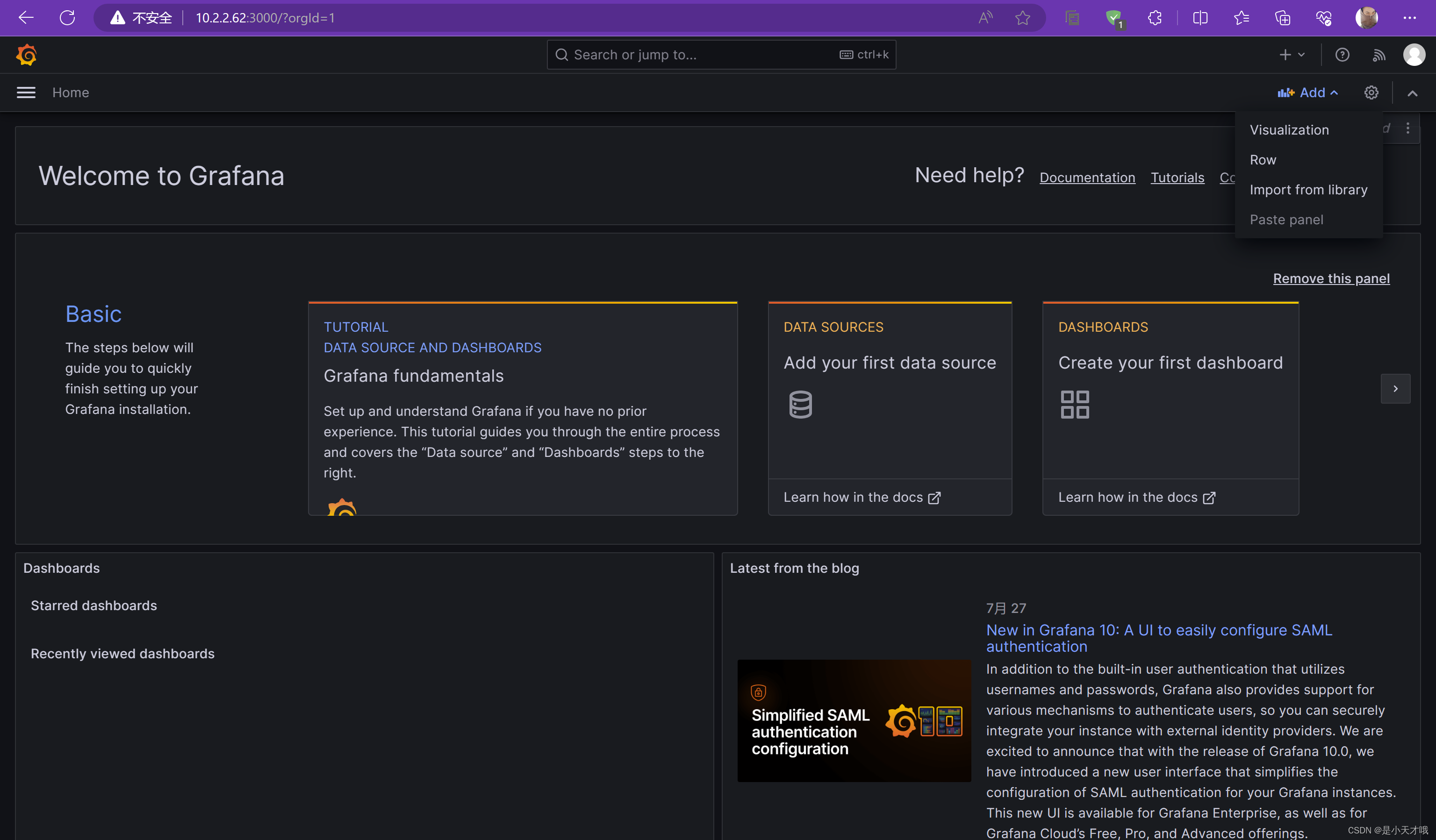The image size is (1436, 840).
Task: Click the dashboard grid icon
Action: tap(1075, 404)
